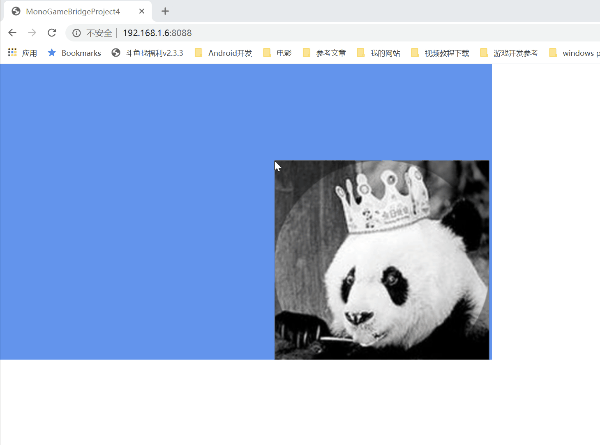
Task: Click the Forward navigation arrow
Action: tap(32, 32)
